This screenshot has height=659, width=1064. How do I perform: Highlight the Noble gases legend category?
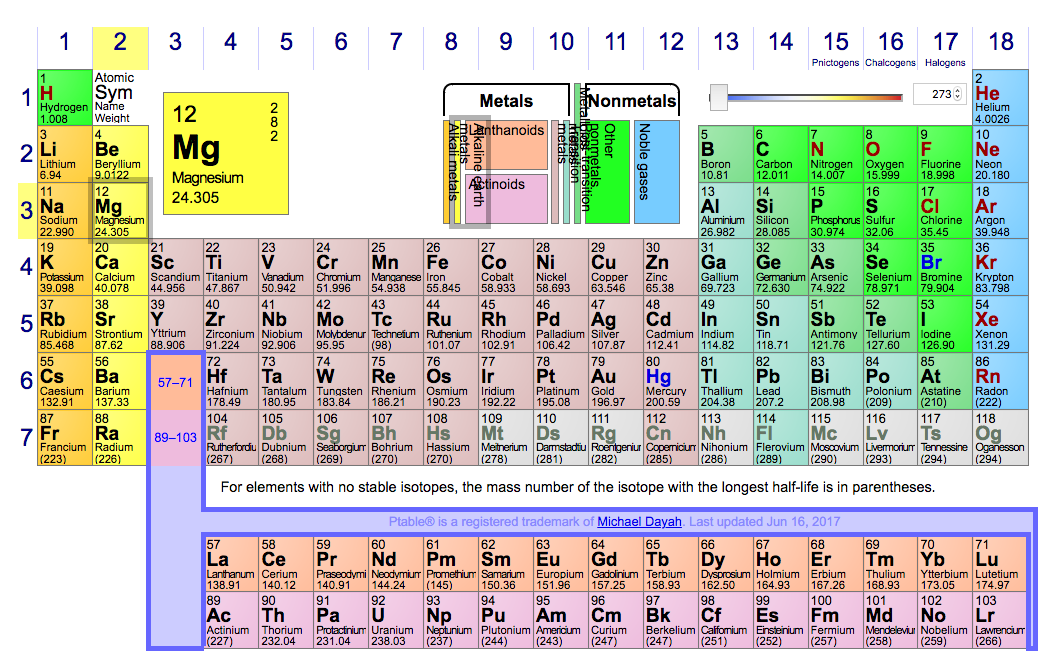coord(656,172)
